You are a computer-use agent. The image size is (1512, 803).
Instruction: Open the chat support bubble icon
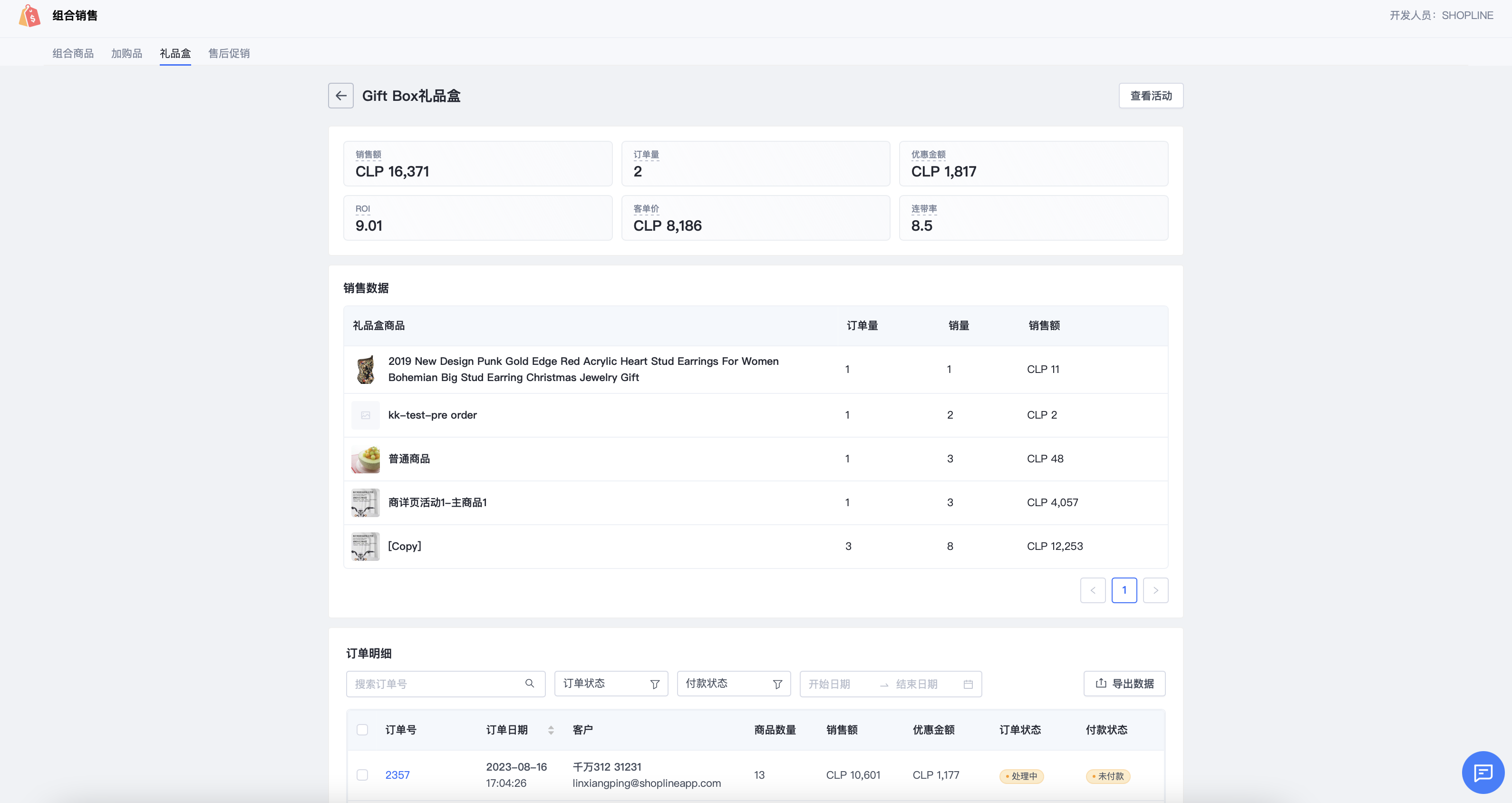click(1483, 772)
